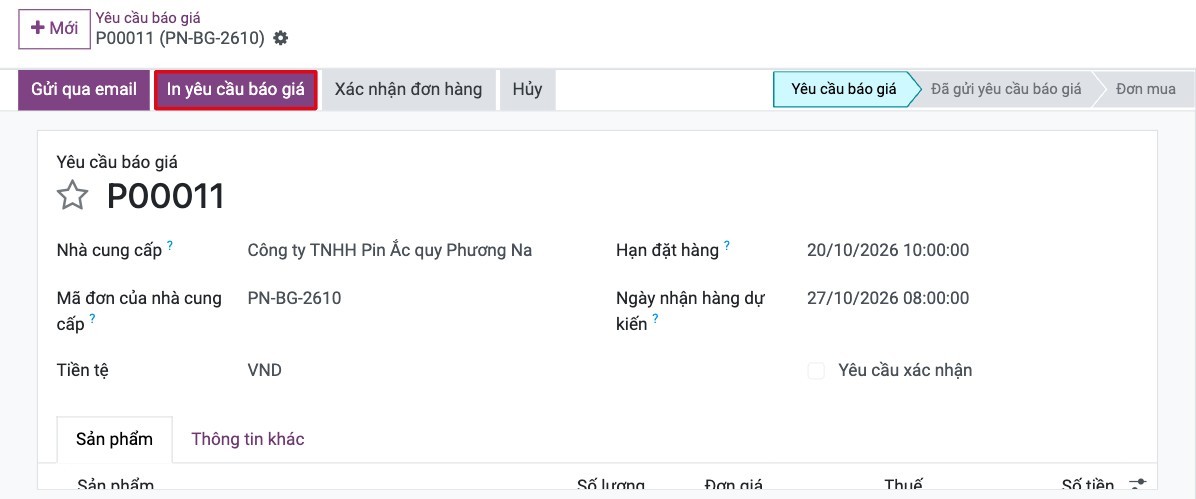
Task: Select the Đơn mua status stage
Action: pos(1146,89)
